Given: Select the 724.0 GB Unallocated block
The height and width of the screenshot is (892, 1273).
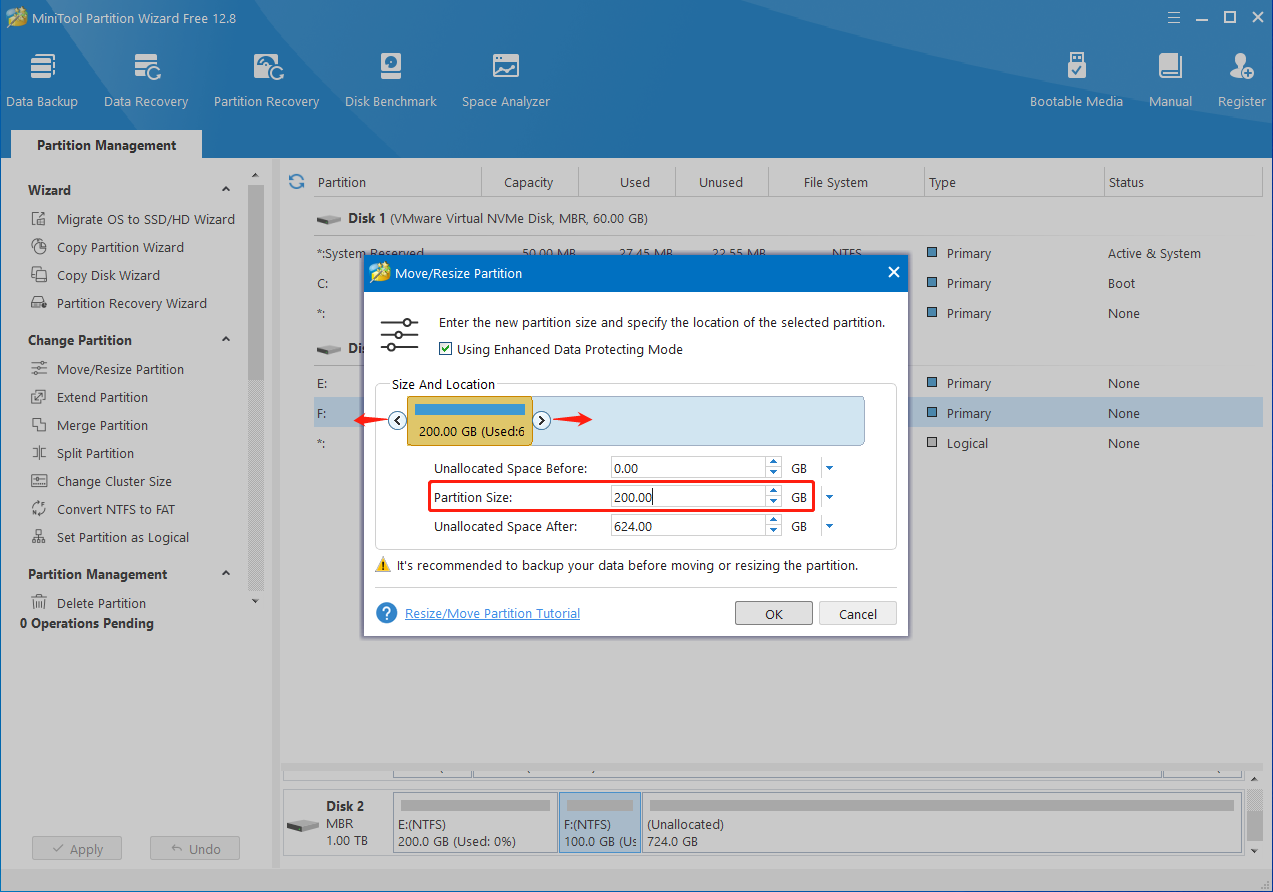Looking at the screenshot, I should (942, 823).
